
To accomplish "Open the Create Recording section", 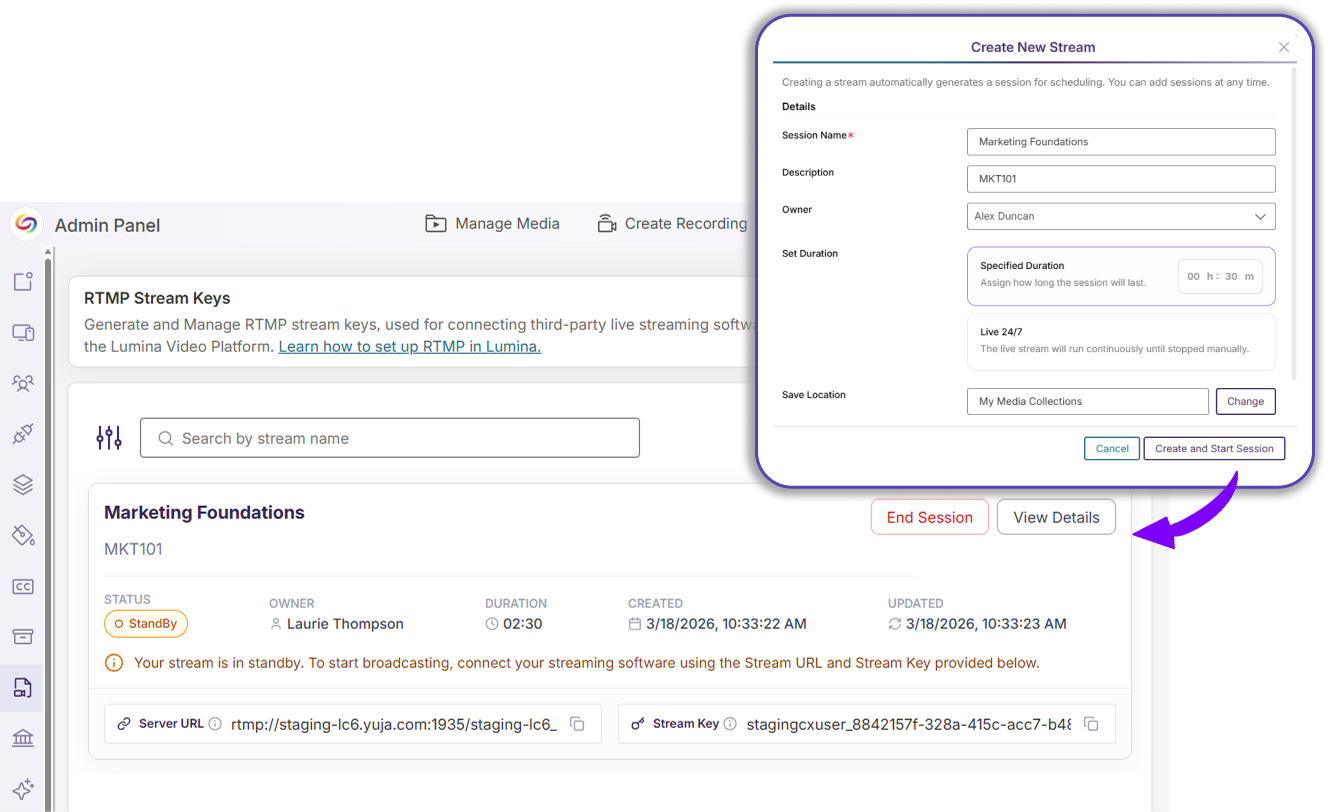I will [x=673, y=223].
